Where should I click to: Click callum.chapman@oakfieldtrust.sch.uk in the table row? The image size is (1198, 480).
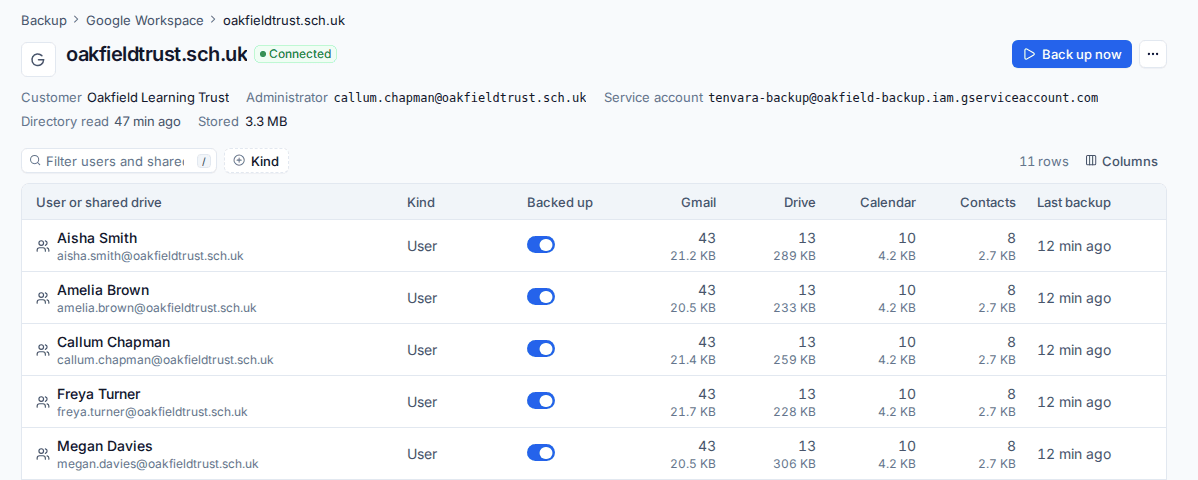[165, 360]
